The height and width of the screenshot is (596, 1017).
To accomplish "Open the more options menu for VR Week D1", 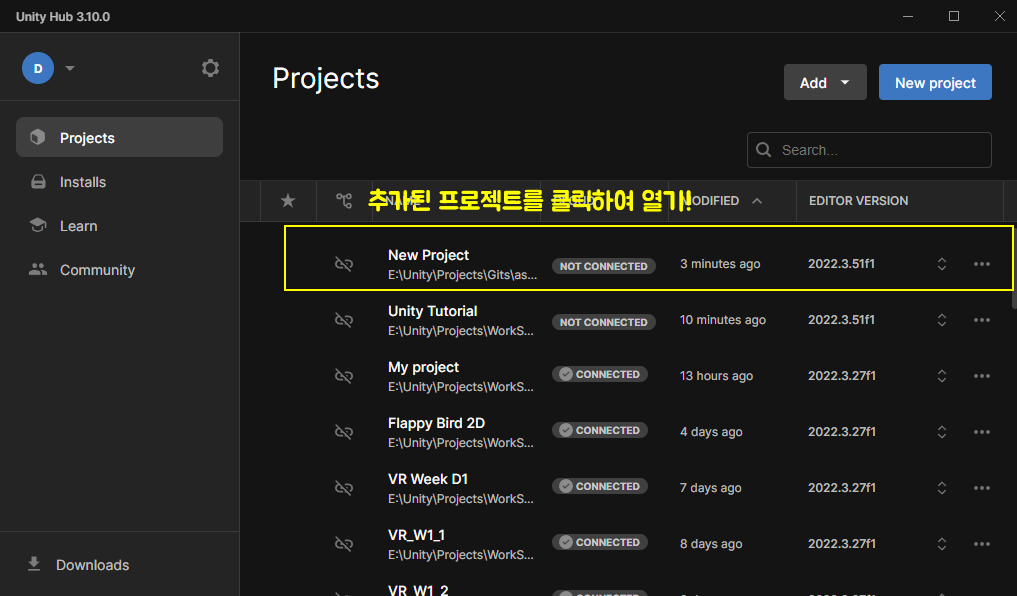I will (x=982, y=488).
